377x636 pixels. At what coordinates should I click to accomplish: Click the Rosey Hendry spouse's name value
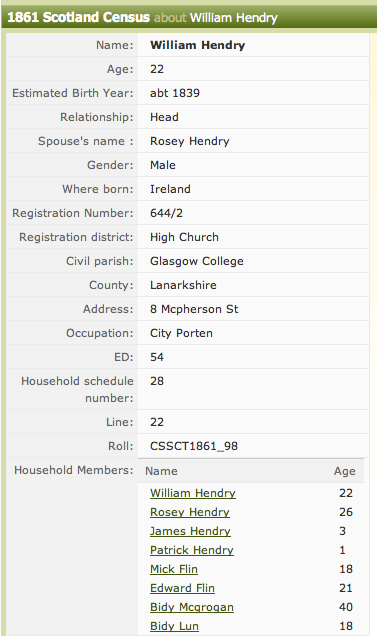pyautogui.click(x=190, y=141)
